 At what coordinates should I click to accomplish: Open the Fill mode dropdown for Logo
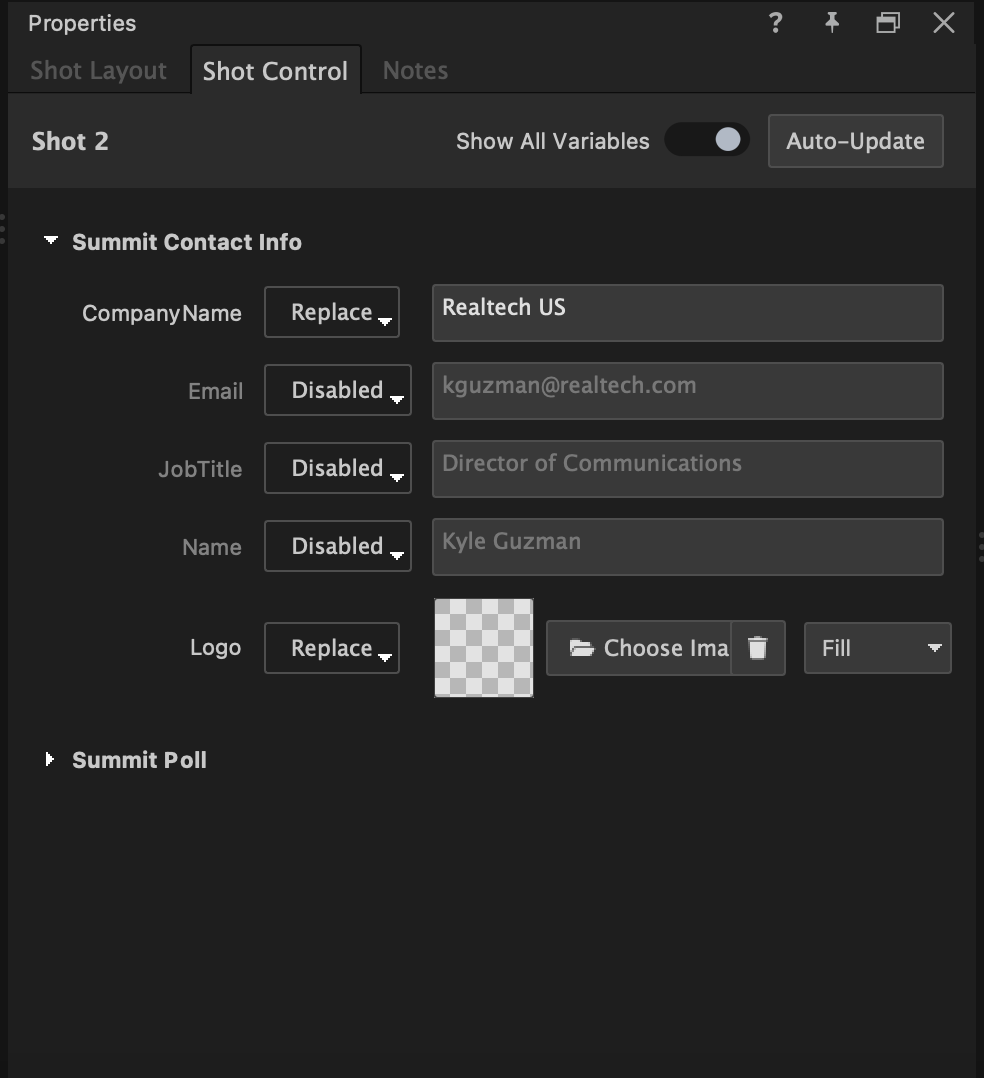(877, 648)
